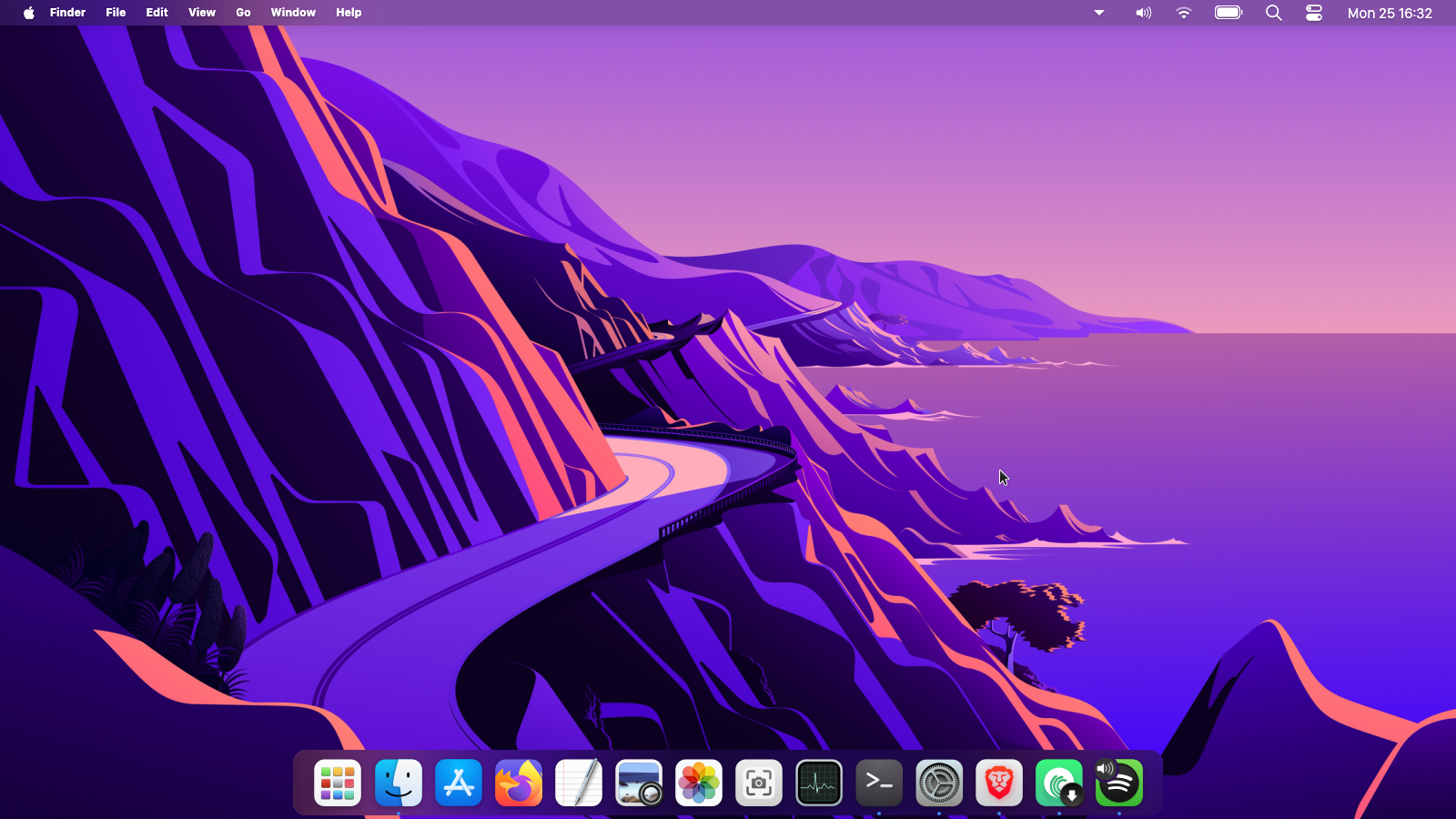Open the Window menu
This screenshot has height=819, width=1456.
[x=293, y=13]
